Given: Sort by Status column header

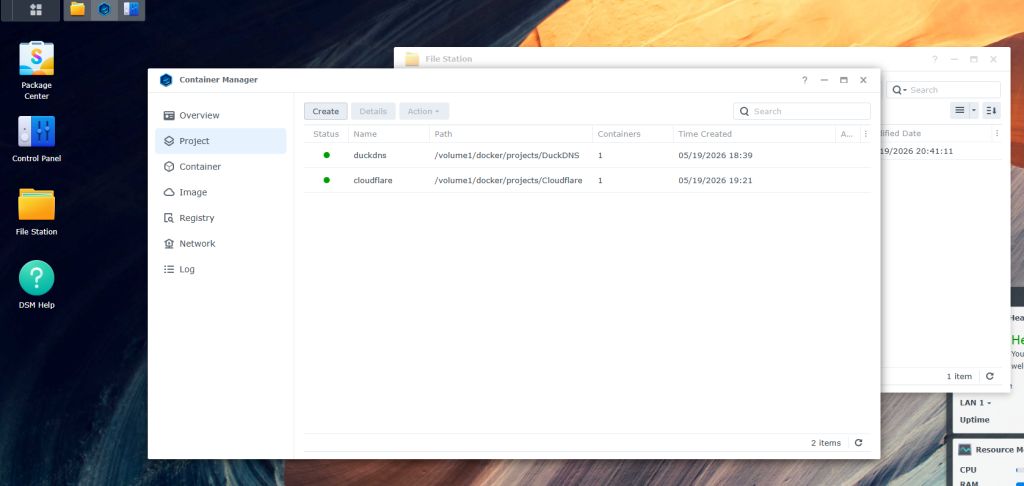Looking at the screenshot, I should point(326,134).
